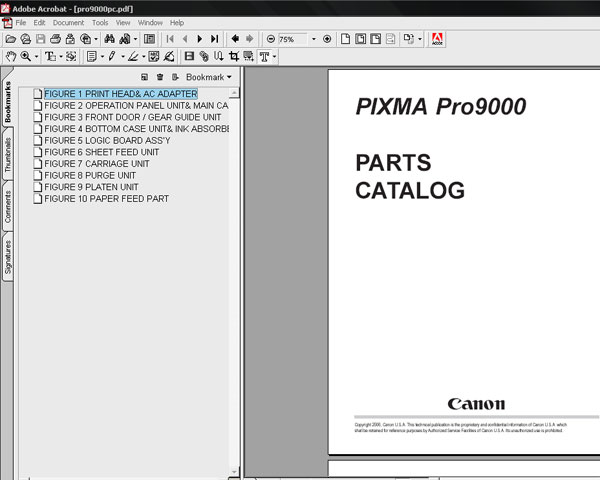Select bookmark FIGURE 5 LOGIC BOARD ASS'Y
Image resolution: width=600 pixels, height=480 pixels.
[x=107, y=140]
